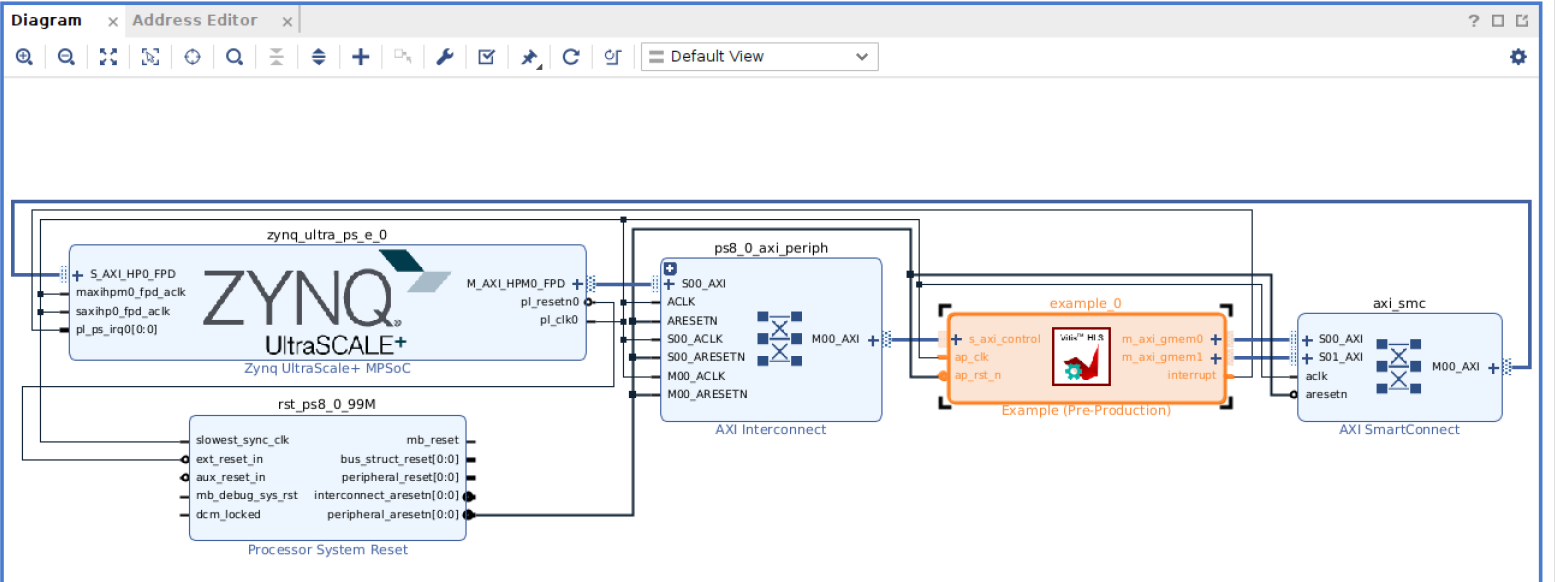The width and height of the screenshot is (1555, 582).
Task: Click the Zoom In toolbar icon
Action: click(x=24, y=57)
